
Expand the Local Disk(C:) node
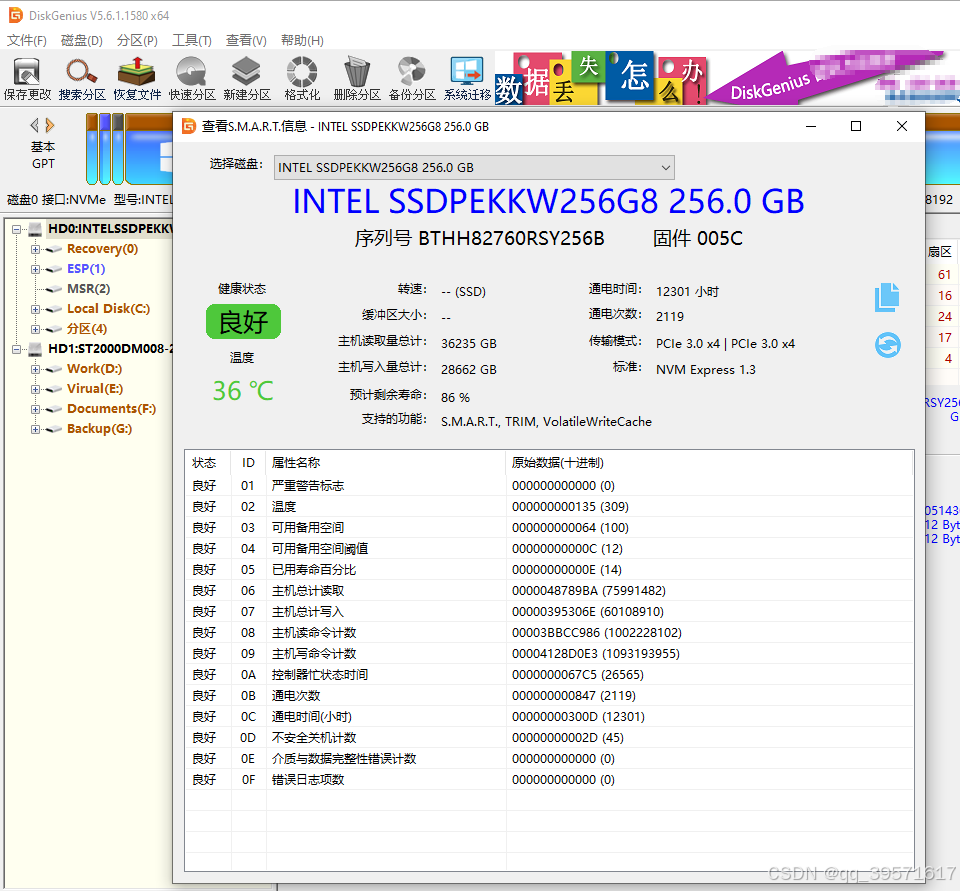(x=36, y=309)
